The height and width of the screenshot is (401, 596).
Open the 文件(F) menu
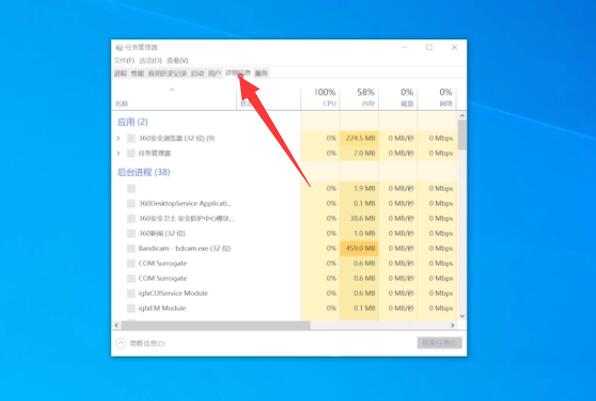[124, 60]
